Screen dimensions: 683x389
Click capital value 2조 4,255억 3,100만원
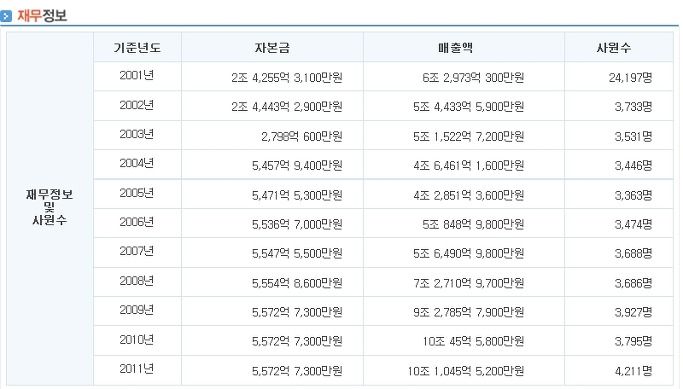(287, 78)
